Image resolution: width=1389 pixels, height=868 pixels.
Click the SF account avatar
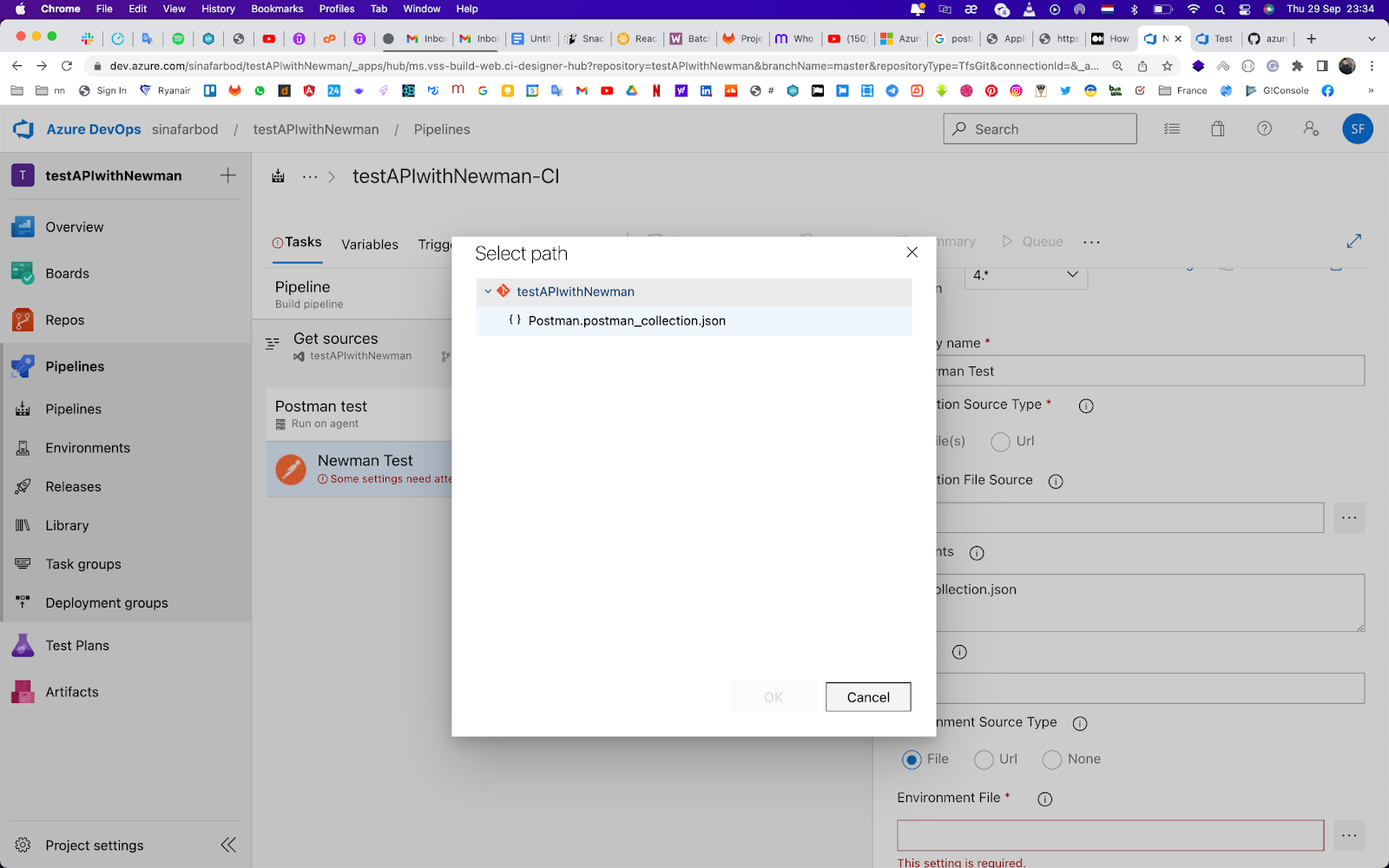pos(1358,129)
